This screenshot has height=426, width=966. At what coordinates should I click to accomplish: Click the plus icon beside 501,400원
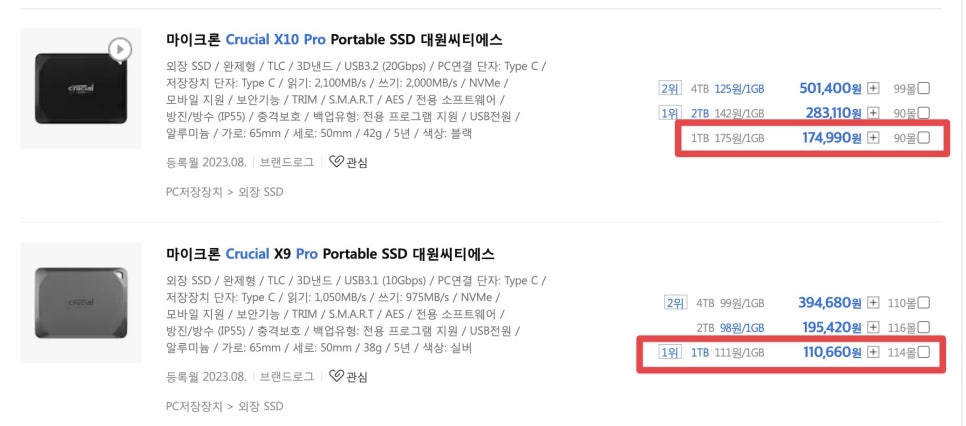coord(873,88)
